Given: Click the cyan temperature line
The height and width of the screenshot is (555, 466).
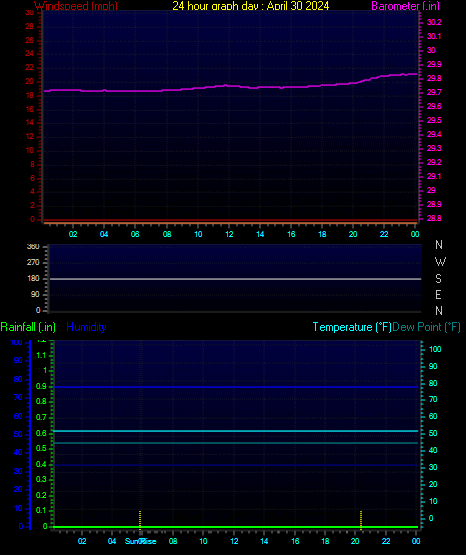Looking at the screenshot, I should (235, 431).
